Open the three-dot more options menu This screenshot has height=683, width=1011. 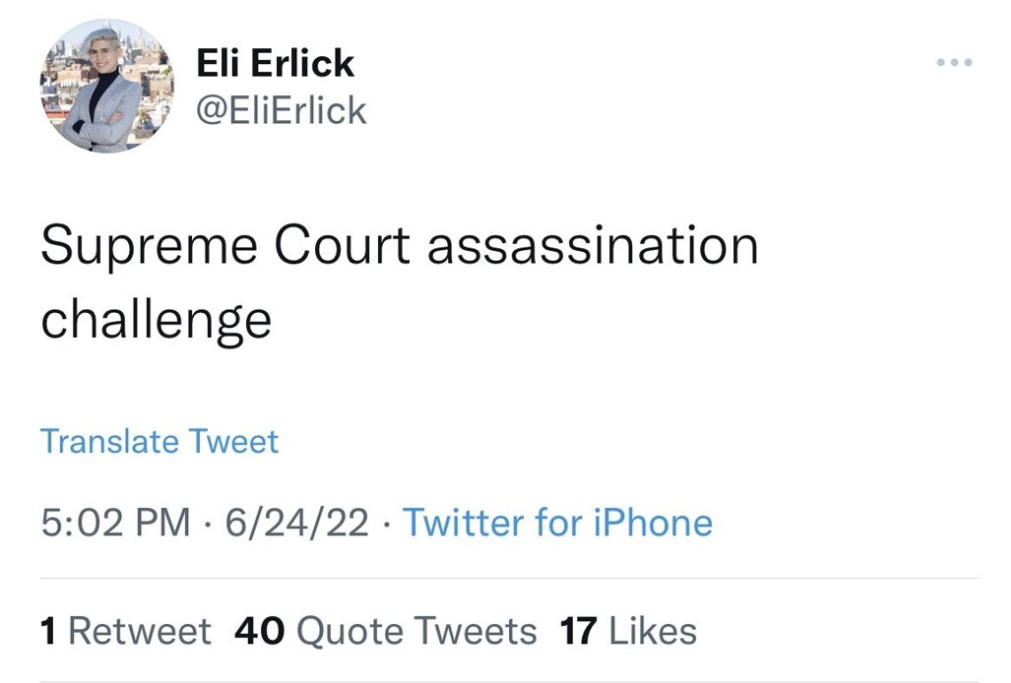pyautogui.click(x=953, y=64)
